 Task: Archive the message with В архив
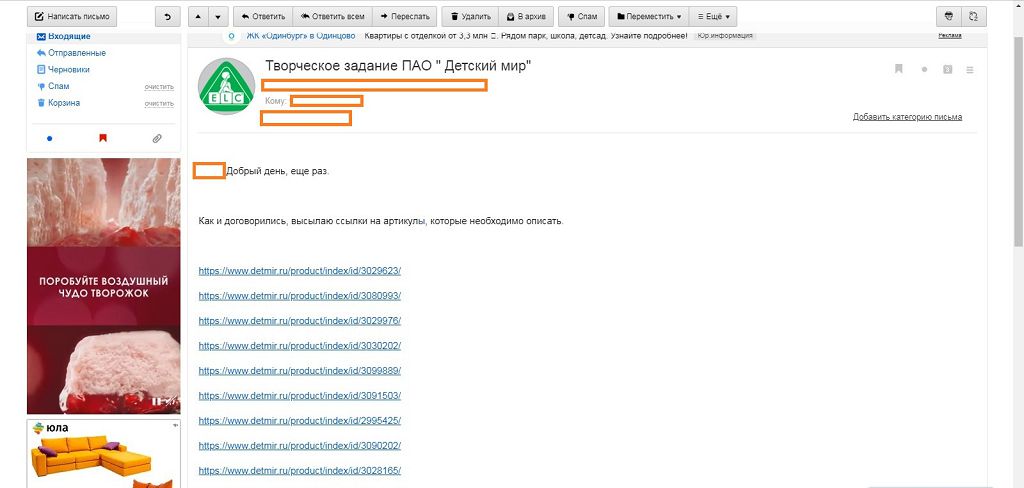tap(526, 16)
